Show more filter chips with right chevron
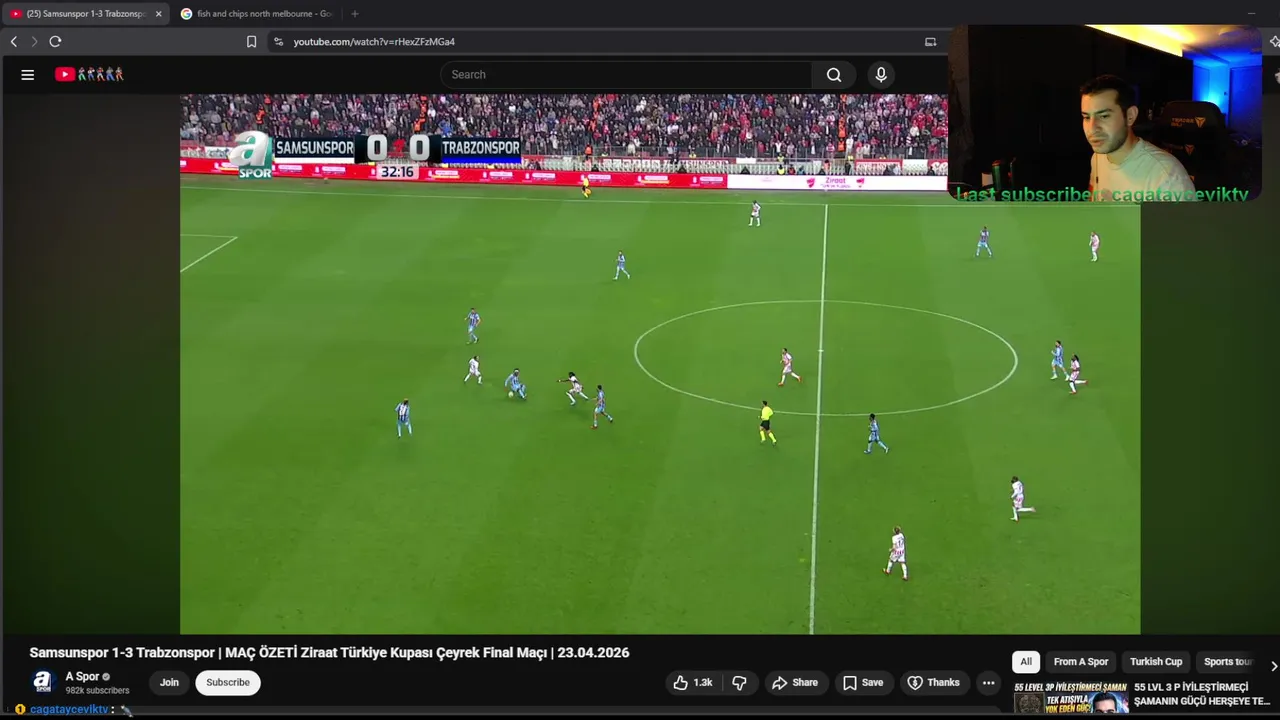The width and height of the screenshot is (1280, 720). pos(1273,665)
